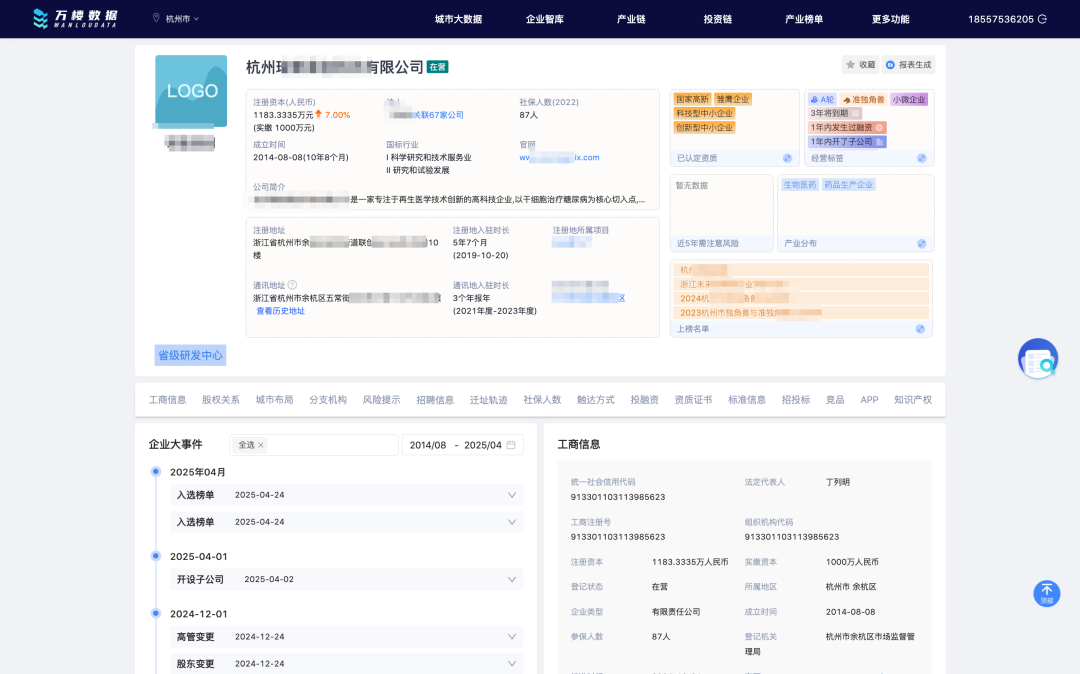Screen dimensions: 1080x674
Task: Open the 上榜名单 panel expand icon
Action: coord(920,328)
